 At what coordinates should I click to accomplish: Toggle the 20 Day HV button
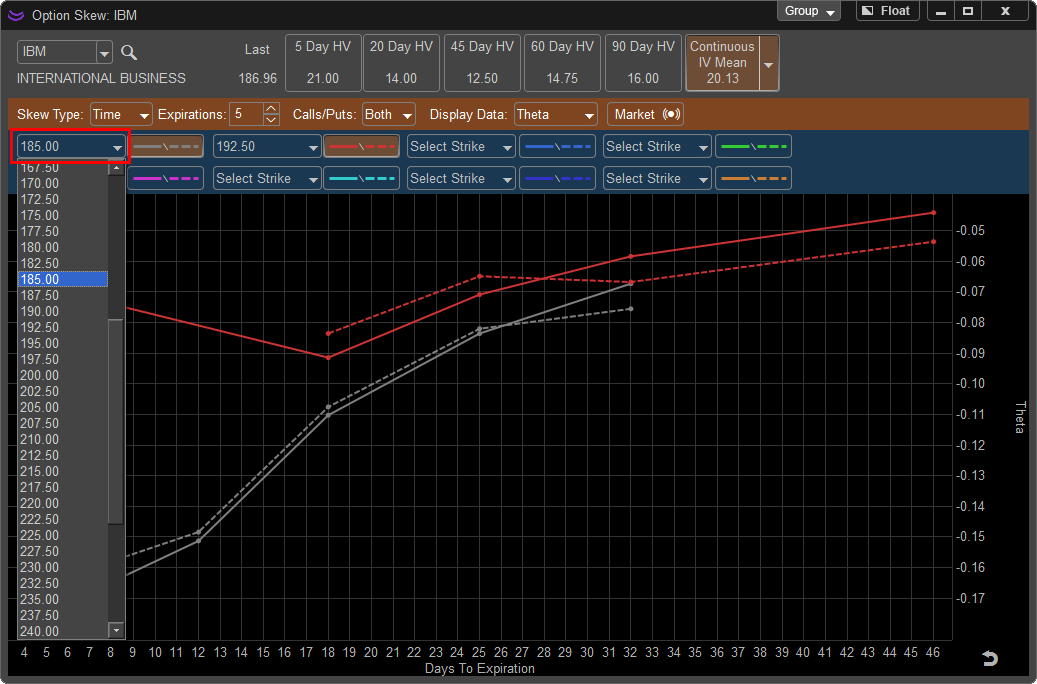click(401, 63)
